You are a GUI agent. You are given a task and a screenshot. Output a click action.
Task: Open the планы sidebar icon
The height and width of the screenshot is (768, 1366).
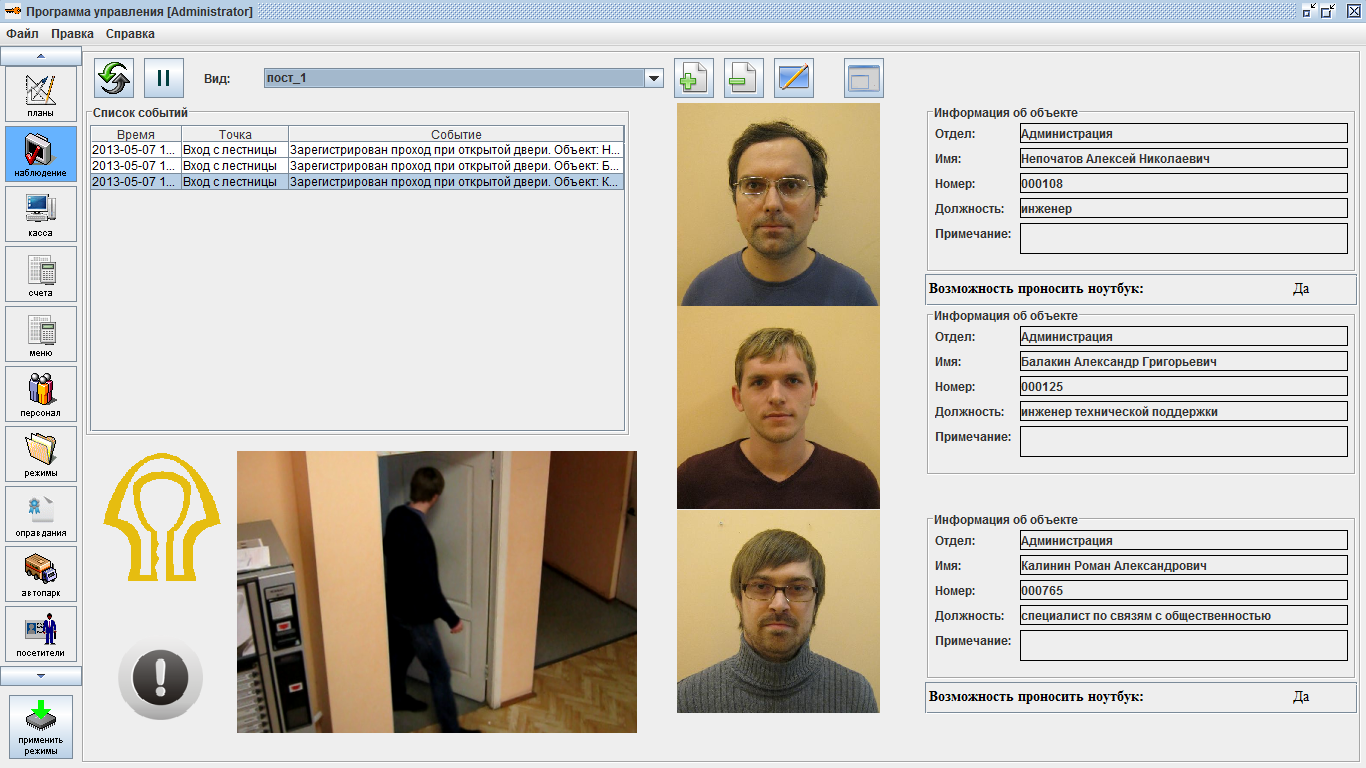click(41, 94)
